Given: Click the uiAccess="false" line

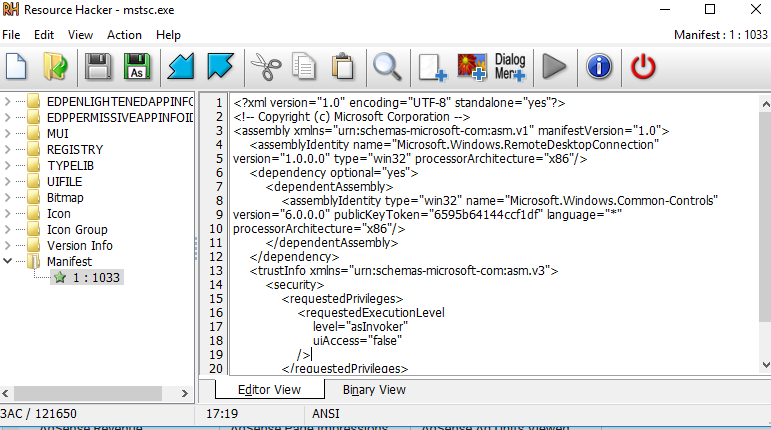Looking at the screenshot, I should (357, 341).
